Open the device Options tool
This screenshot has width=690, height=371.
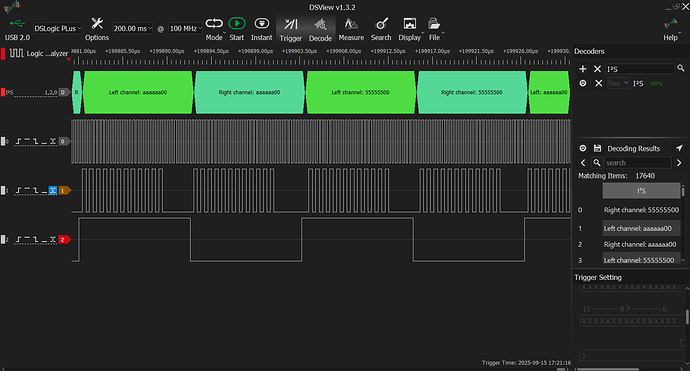96,29
